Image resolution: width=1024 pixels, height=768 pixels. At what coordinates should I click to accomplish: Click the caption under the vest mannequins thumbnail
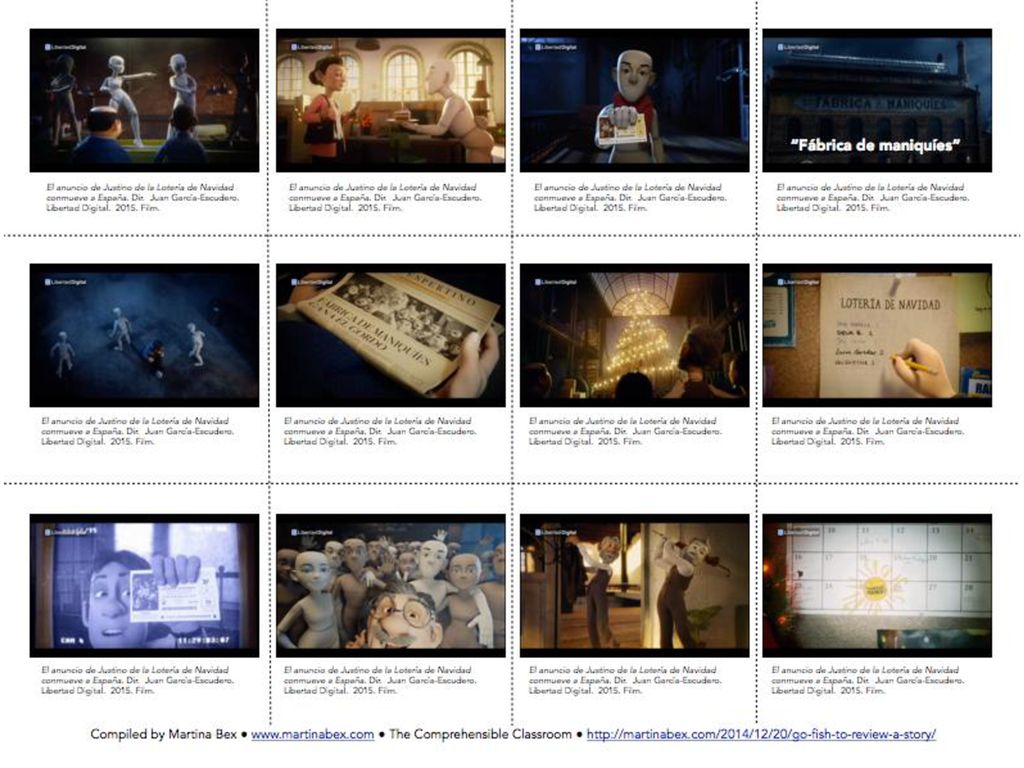(x=625, y=680)
